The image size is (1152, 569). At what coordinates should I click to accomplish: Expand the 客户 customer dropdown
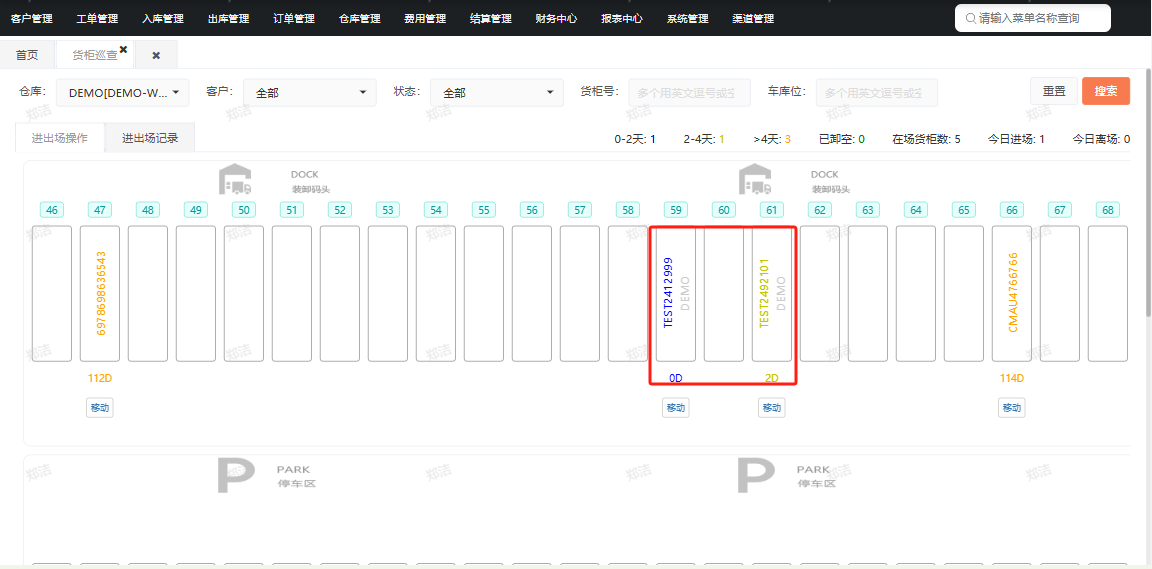pyautogui.click(x=310, y=93)
